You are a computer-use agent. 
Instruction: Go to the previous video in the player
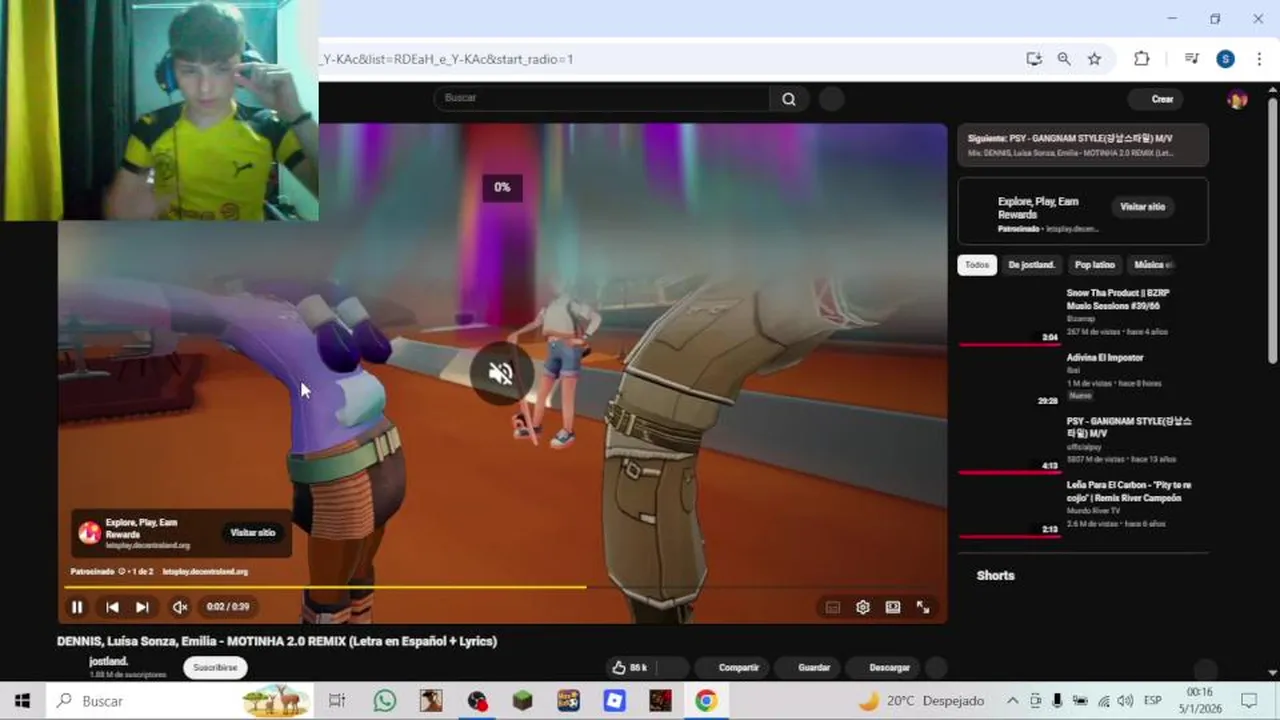(112, 607)
